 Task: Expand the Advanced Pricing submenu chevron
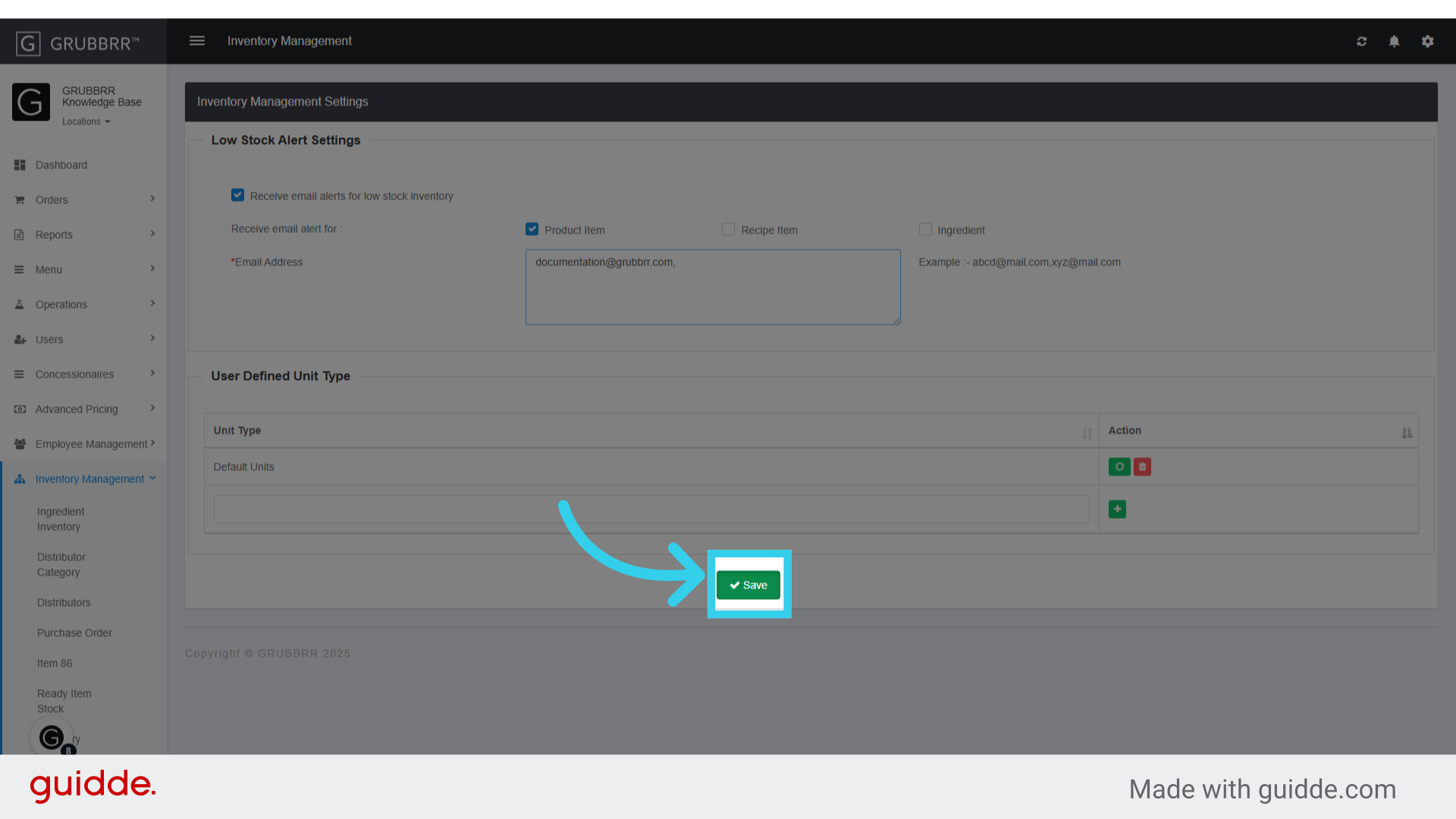152,409
